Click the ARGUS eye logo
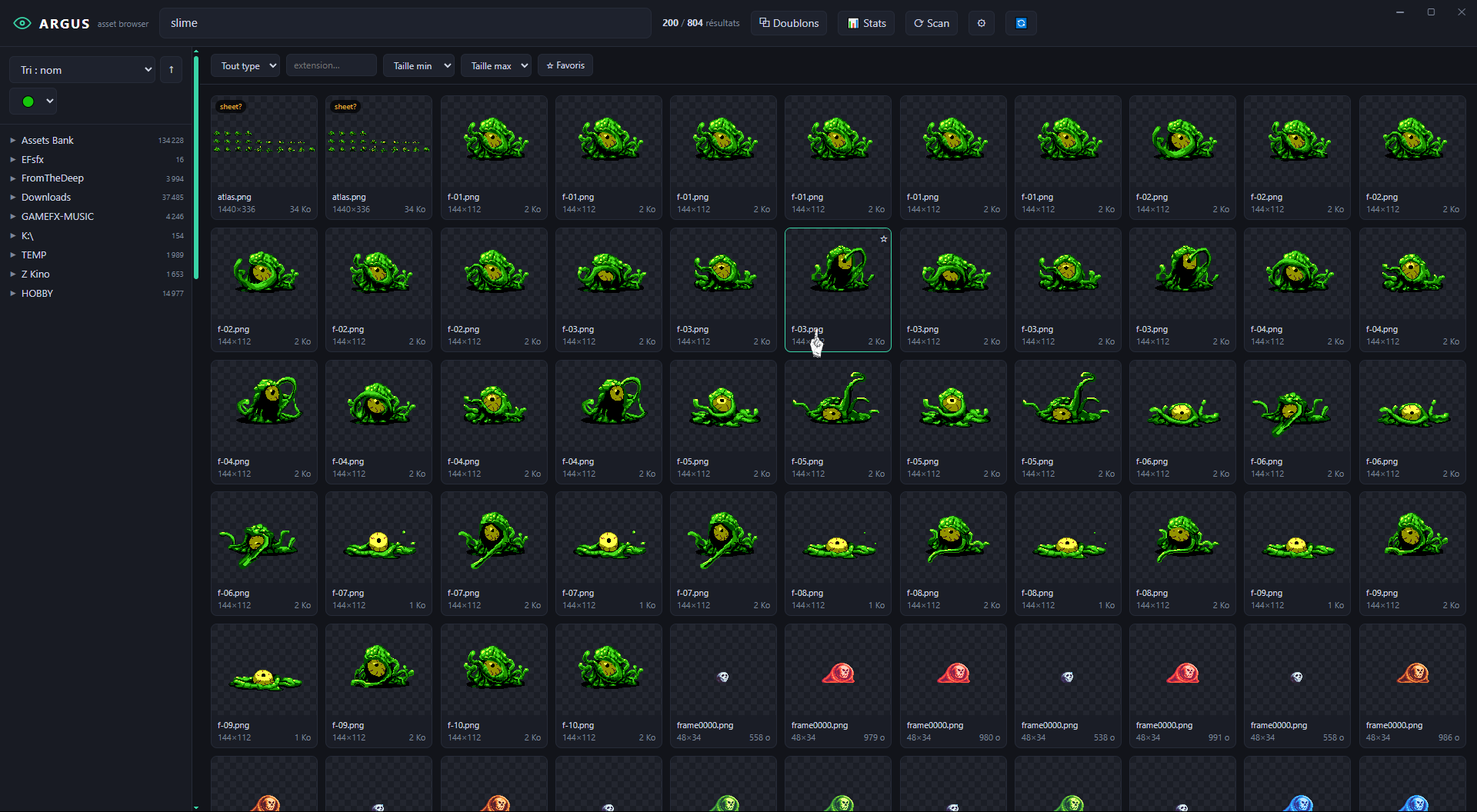Viewport: 1477px width, 812px height. click(22, 23)
